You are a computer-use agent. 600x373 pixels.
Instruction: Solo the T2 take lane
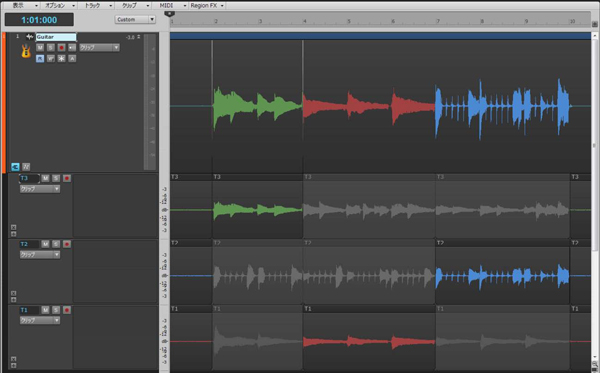pos(56,244)
